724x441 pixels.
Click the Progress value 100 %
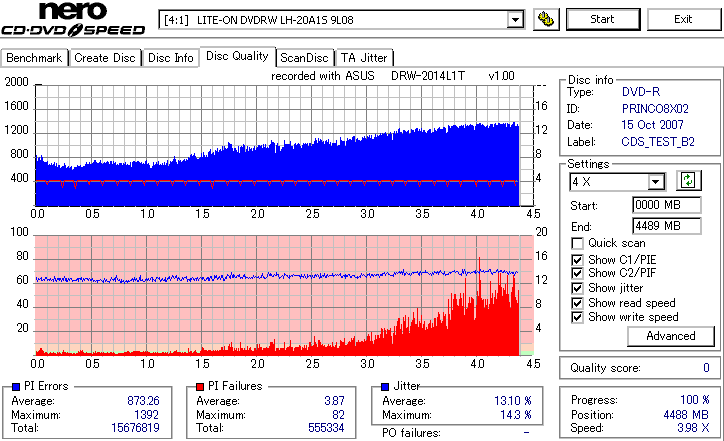694,400
